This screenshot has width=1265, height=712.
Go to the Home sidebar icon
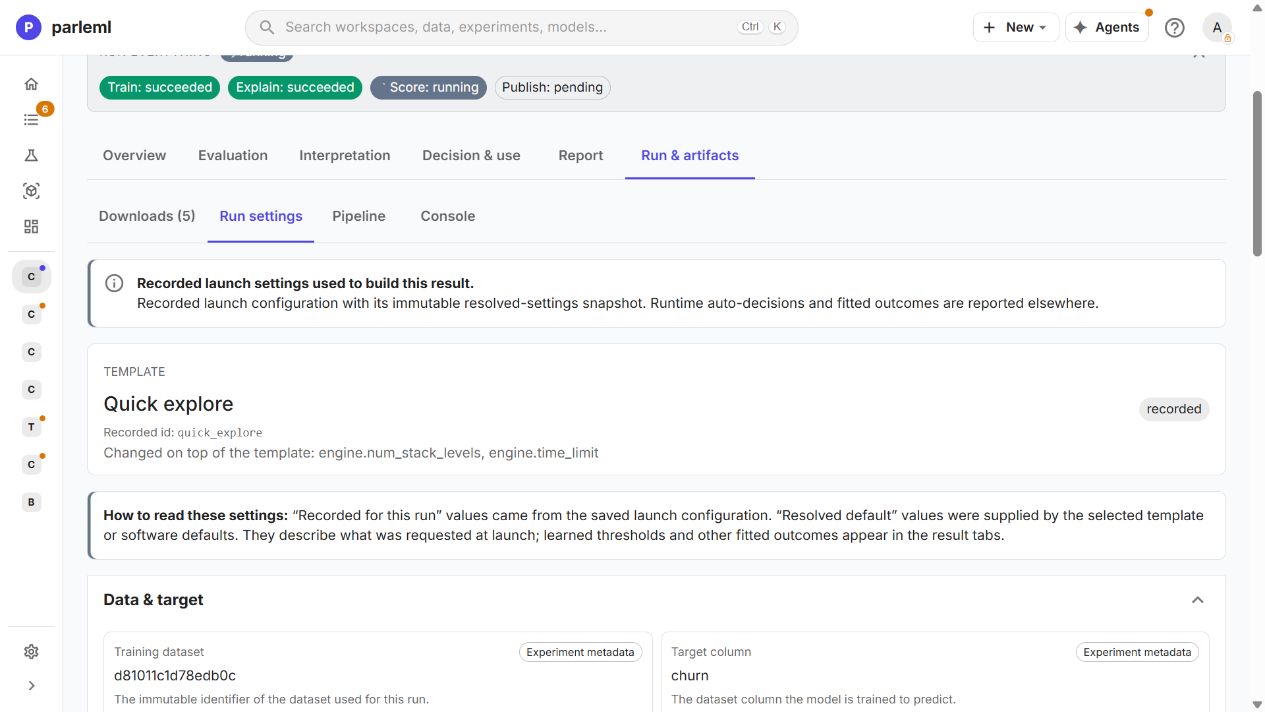[31, 84]
